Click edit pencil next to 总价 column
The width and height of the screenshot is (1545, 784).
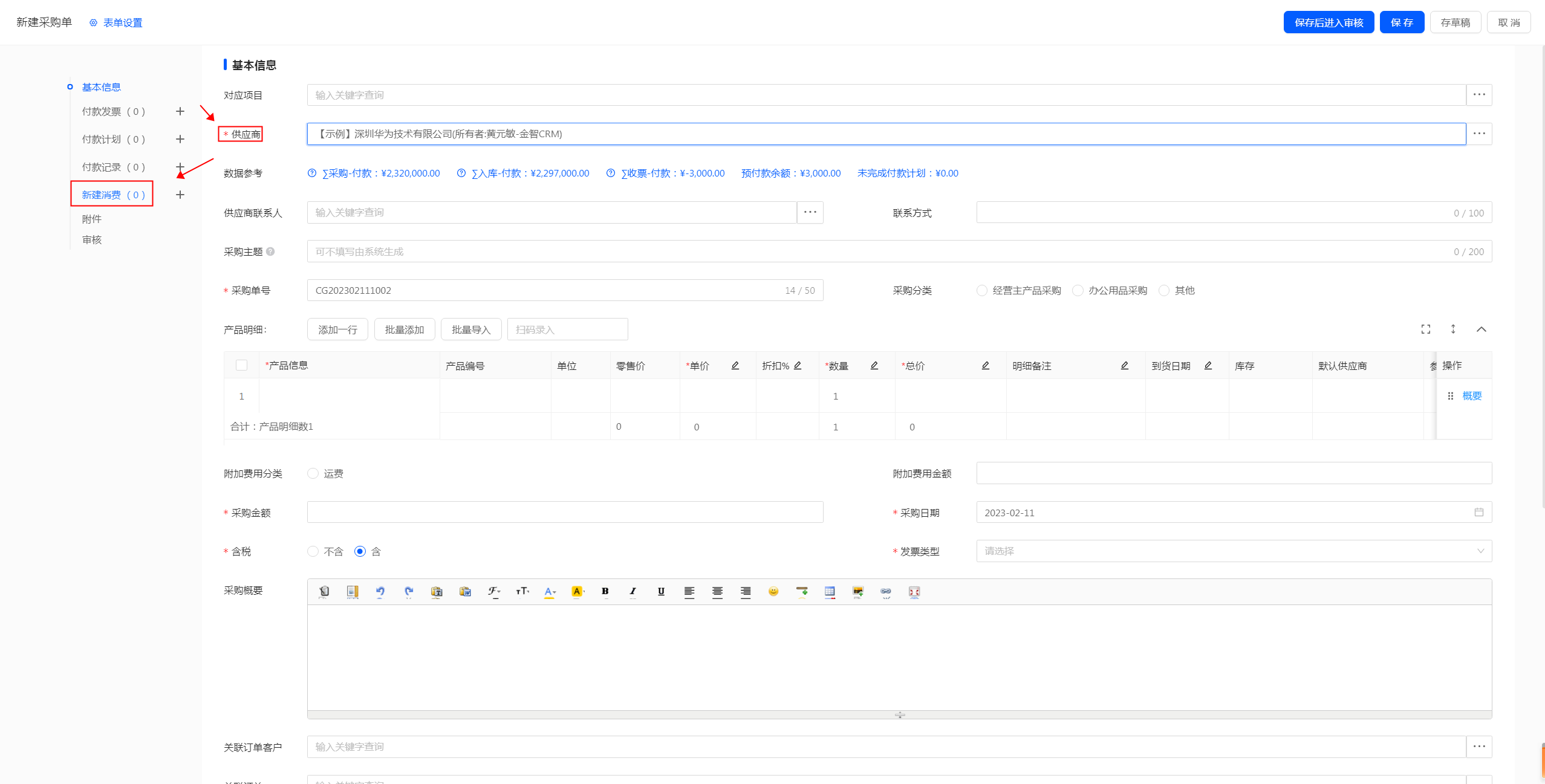tap(986, 366)
